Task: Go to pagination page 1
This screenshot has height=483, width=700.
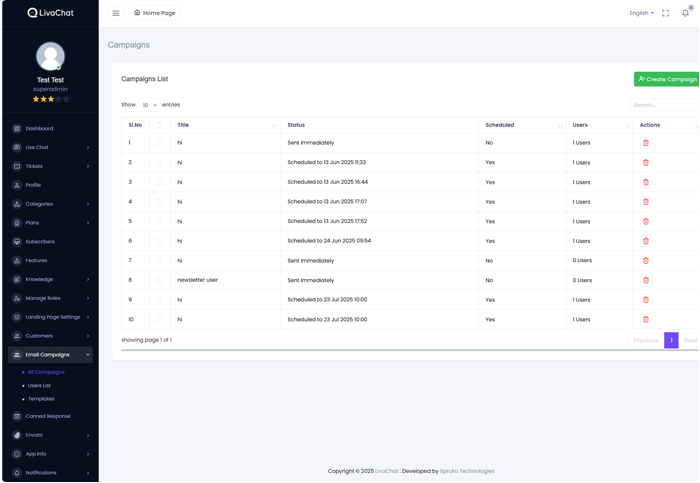Action: coord(671,340)
